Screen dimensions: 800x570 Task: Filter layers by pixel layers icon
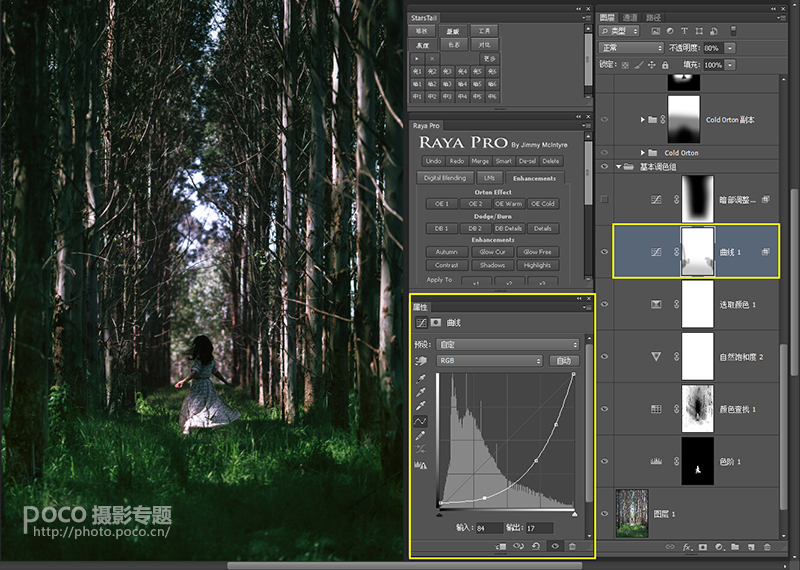[x=656, y=31]
